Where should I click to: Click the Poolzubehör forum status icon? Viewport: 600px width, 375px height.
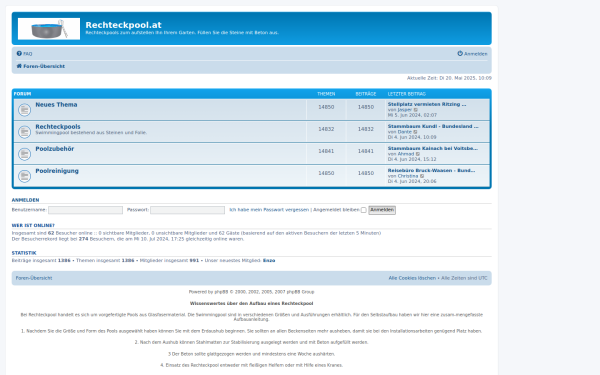pos(24,154)
